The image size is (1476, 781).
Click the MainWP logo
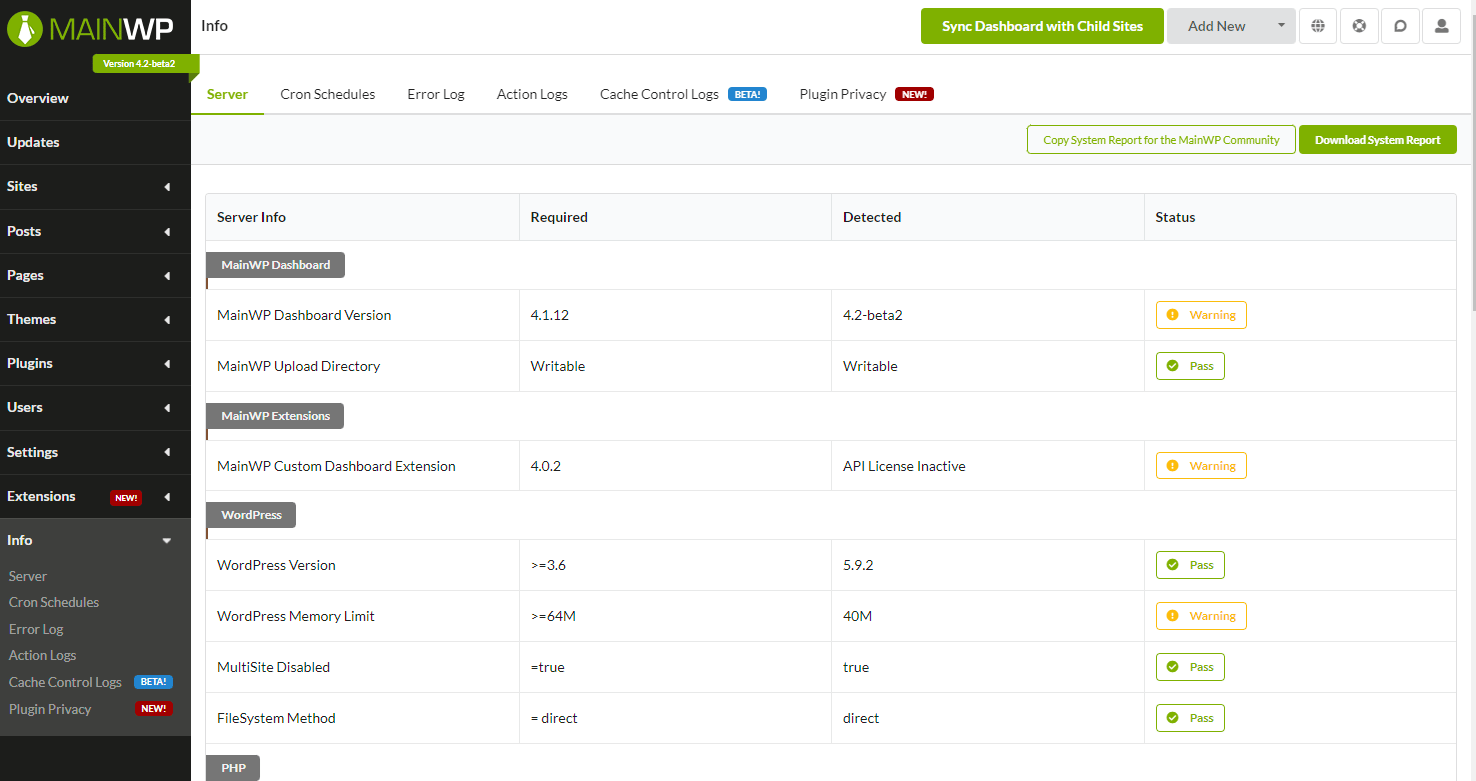(91, 28)
